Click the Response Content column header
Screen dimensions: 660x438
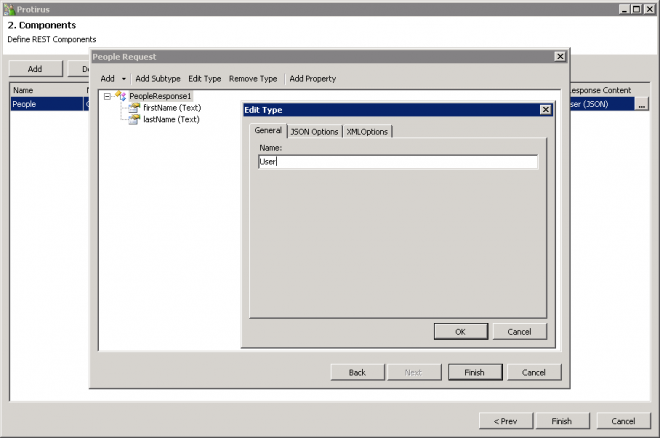point(609,90)
